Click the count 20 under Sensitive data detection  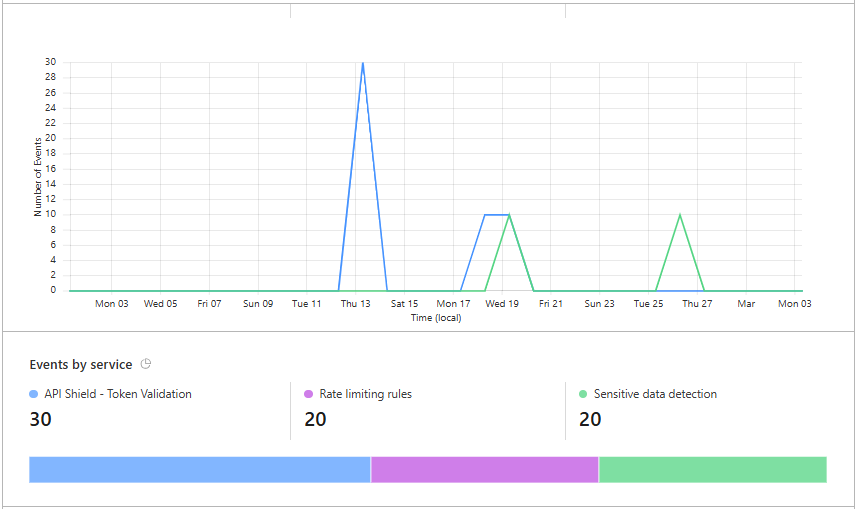point(590,419)
